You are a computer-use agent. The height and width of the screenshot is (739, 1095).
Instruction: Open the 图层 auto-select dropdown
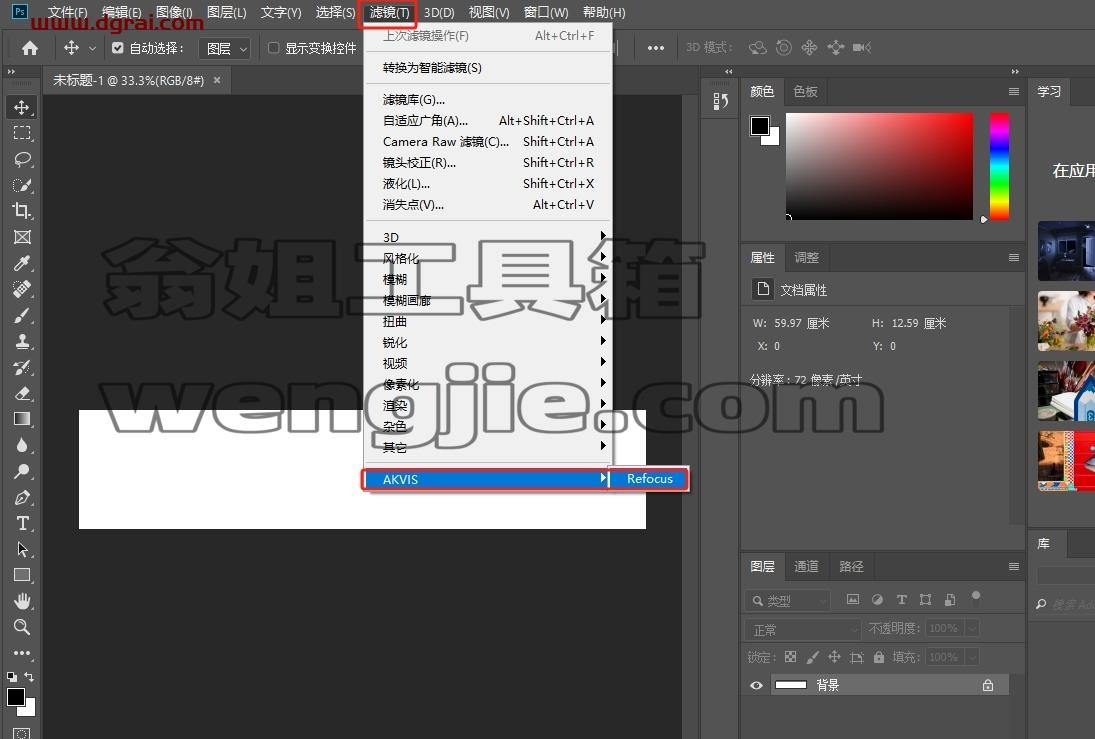pyautogui.click(x=224, y=48)
